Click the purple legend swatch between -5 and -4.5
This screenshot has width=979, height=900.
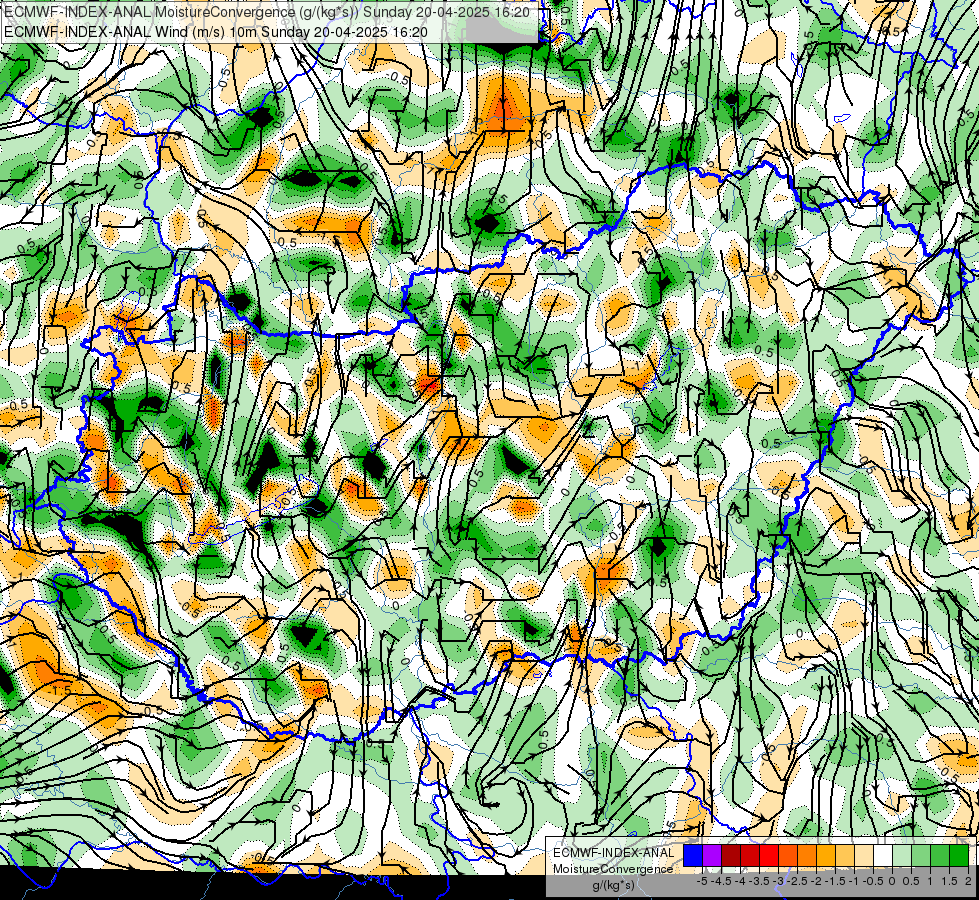pos(712,856)
